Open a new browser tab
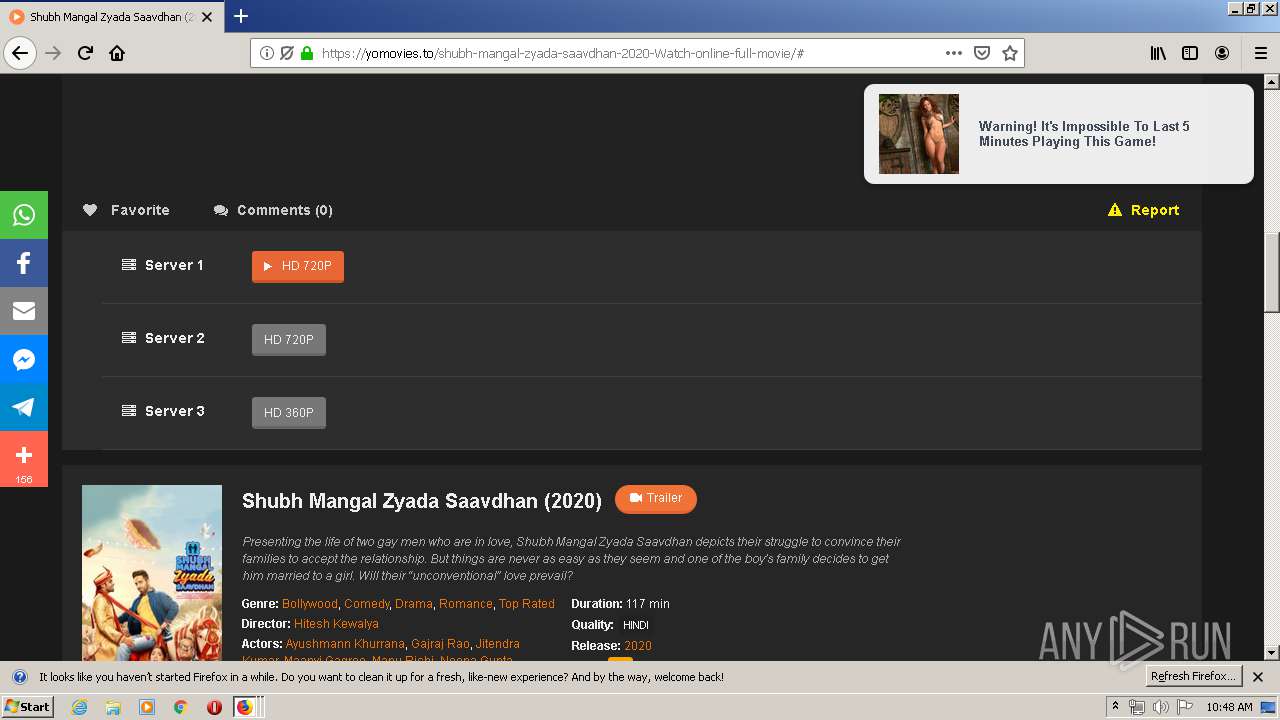The height and width of the screenshot is (720, 1280). point(241,16)
